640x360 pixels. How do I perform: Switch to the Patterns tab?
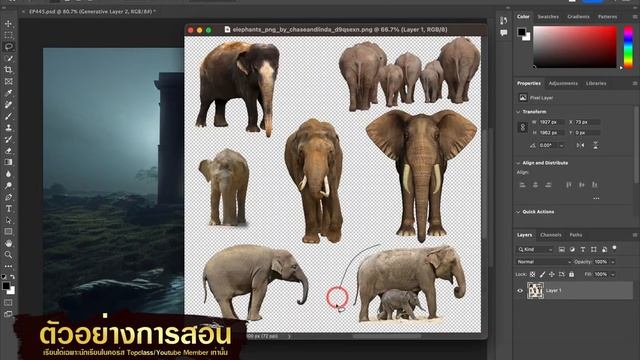(x=607, y=17)
